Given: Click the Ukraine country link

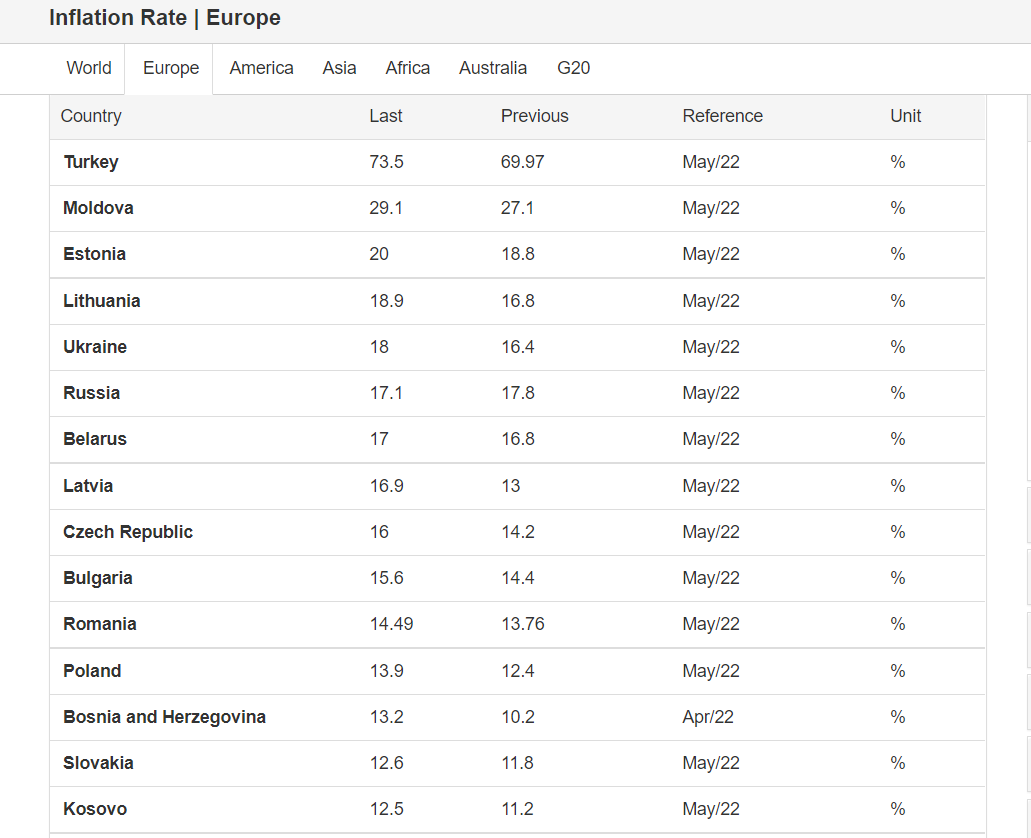Looking at the screenshot, I should 95,347.
